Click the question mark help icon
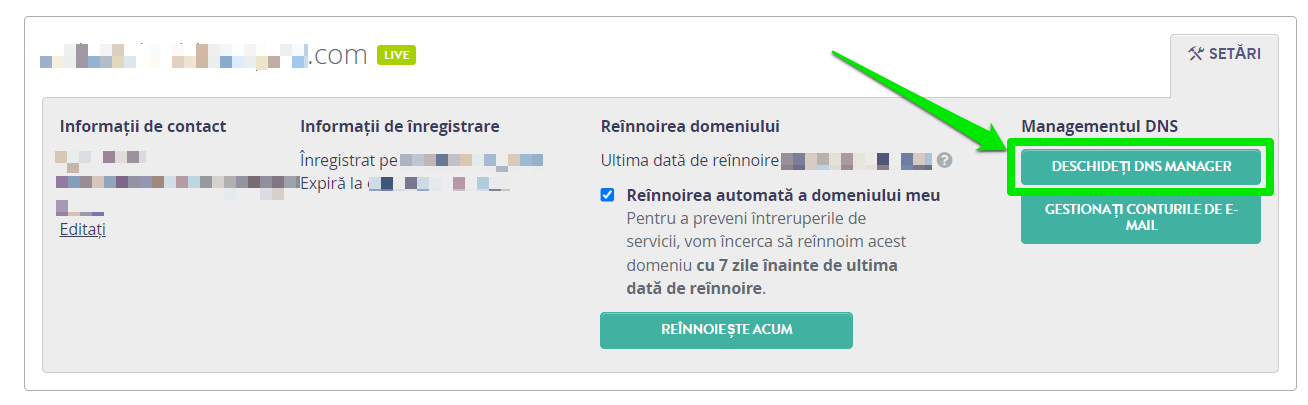 944,160
